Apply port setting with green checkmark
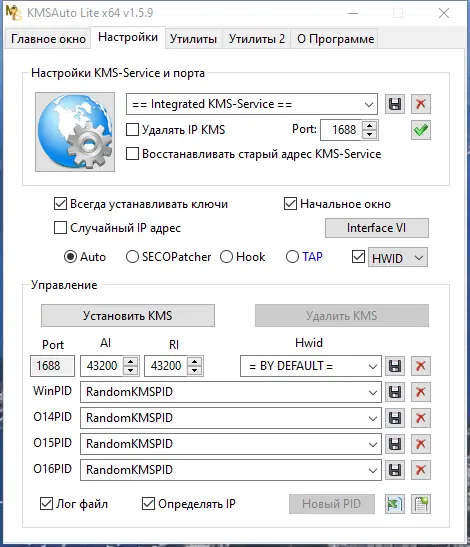Viewport: 470px width, 547px height. click(421, 130)
